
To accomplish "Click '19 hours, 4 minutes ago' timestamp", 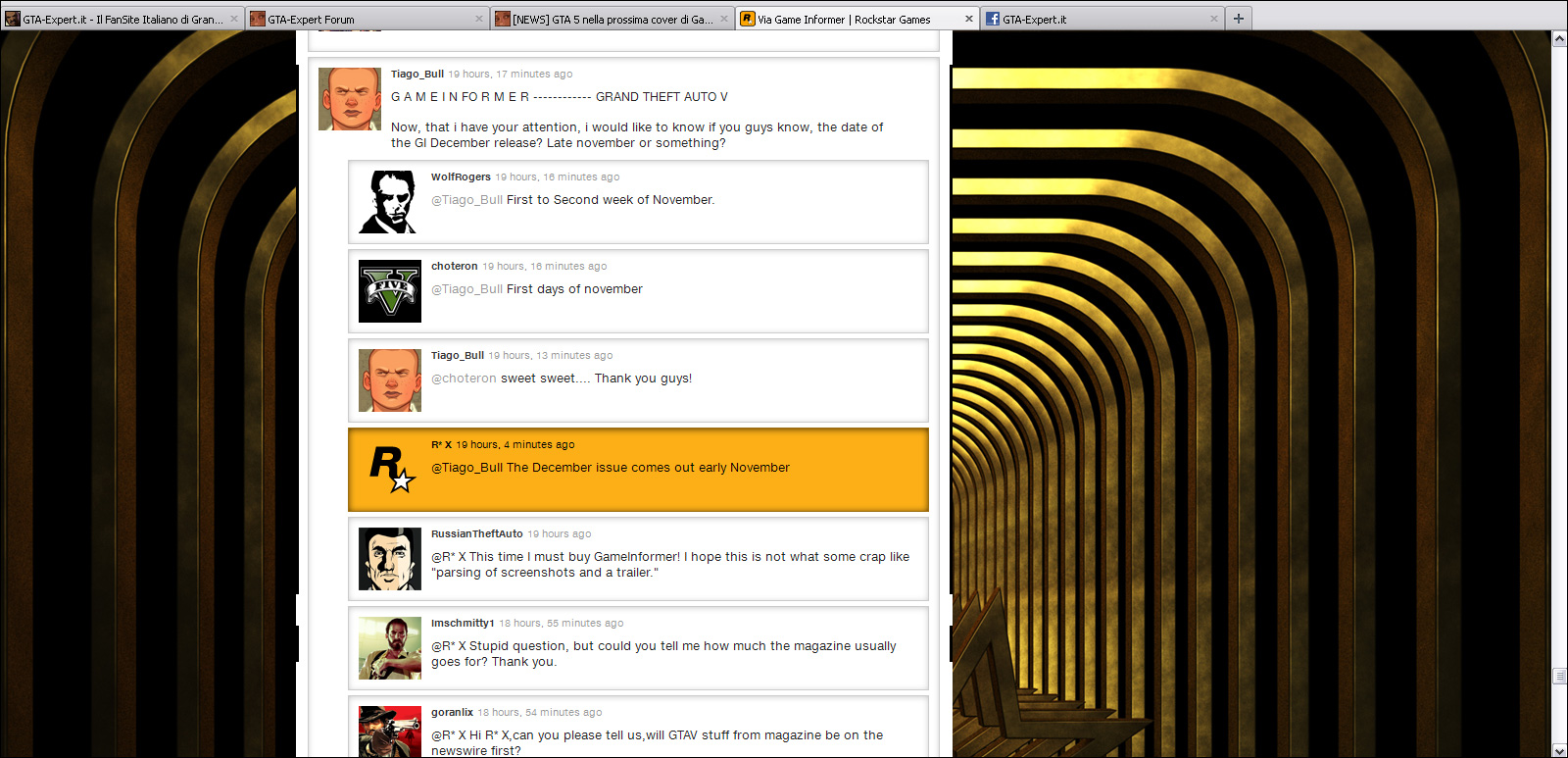I will click(x=515, y=444).
